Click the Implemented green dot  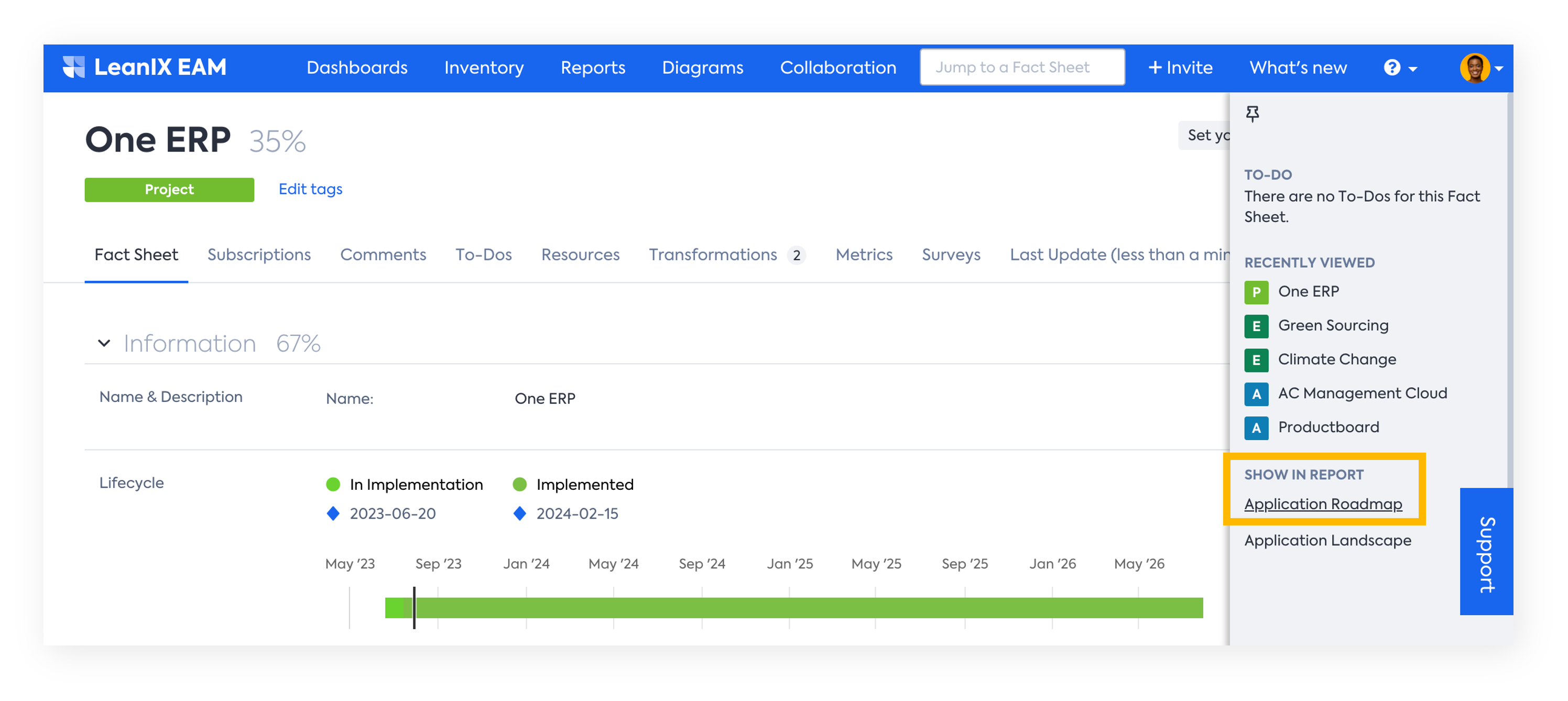point(519,485)
